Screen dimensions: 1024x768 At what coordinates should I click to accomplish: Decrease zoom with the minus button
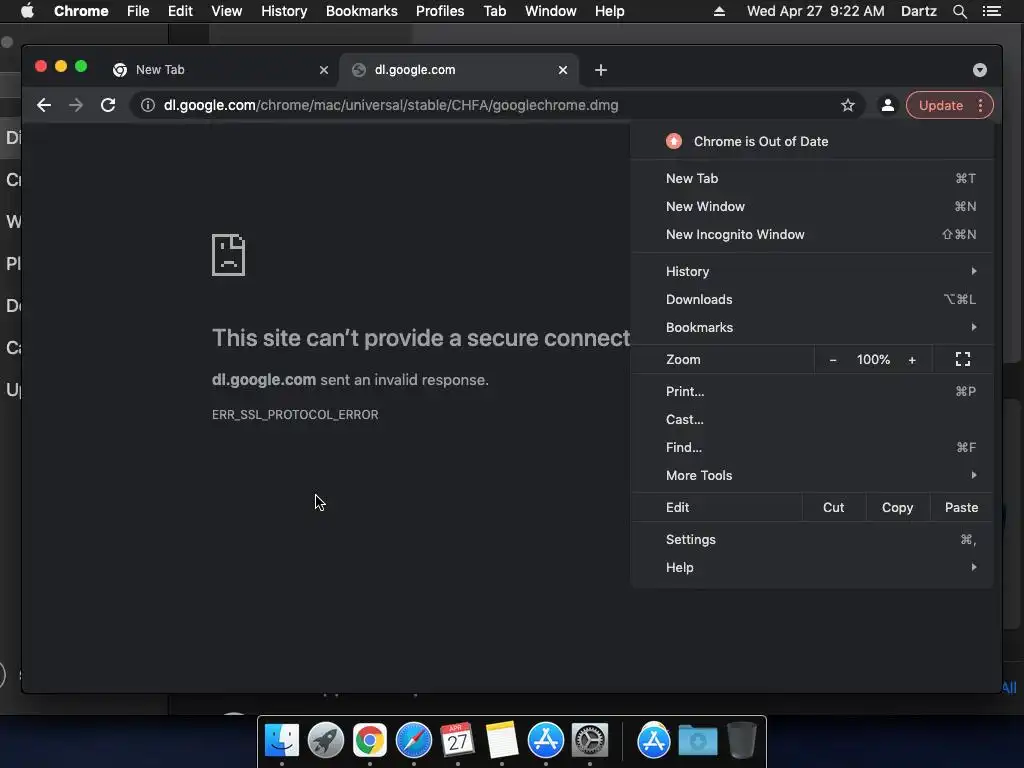(833, 360)
